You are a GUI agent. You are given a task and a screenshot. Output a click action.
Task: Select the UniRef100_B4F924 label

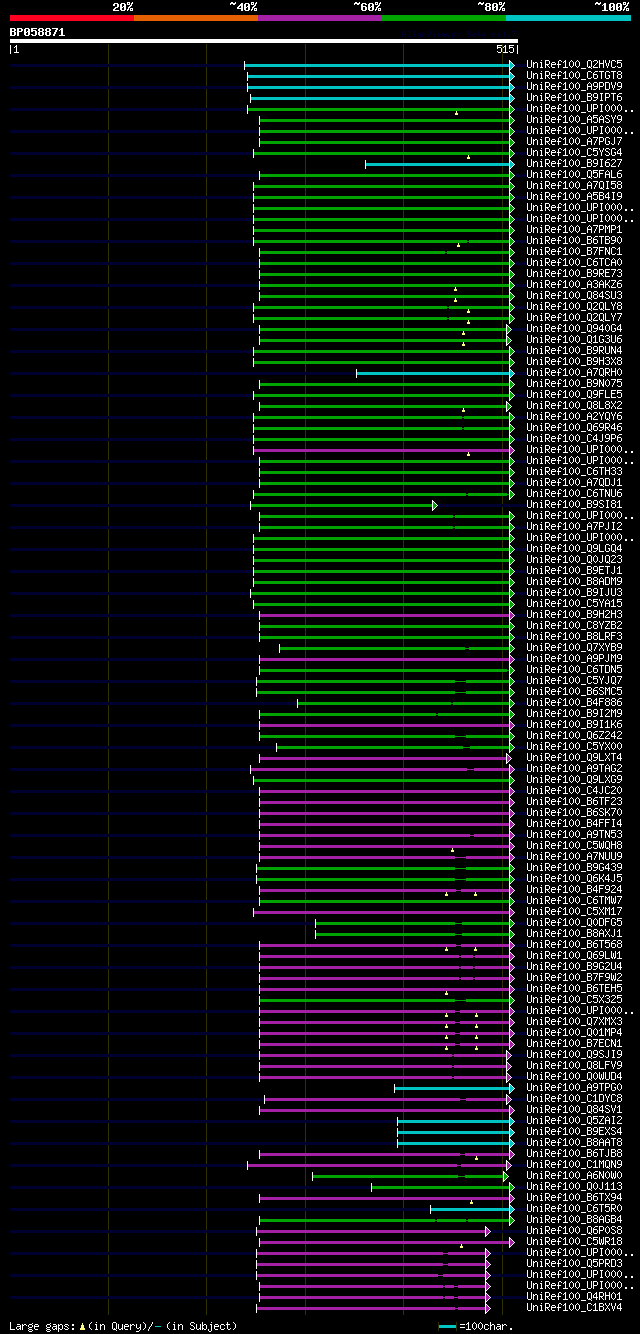pyautogui.click(x=574, y=889)
